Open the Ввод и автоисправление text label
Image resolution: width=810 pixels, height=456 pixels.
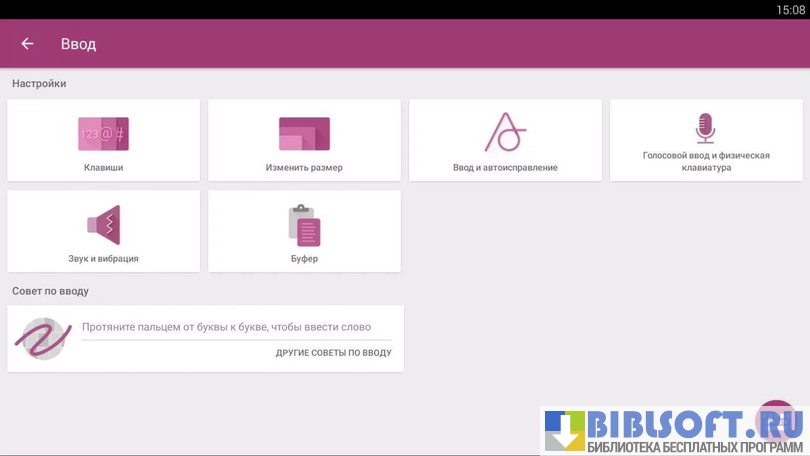point(505,168)
